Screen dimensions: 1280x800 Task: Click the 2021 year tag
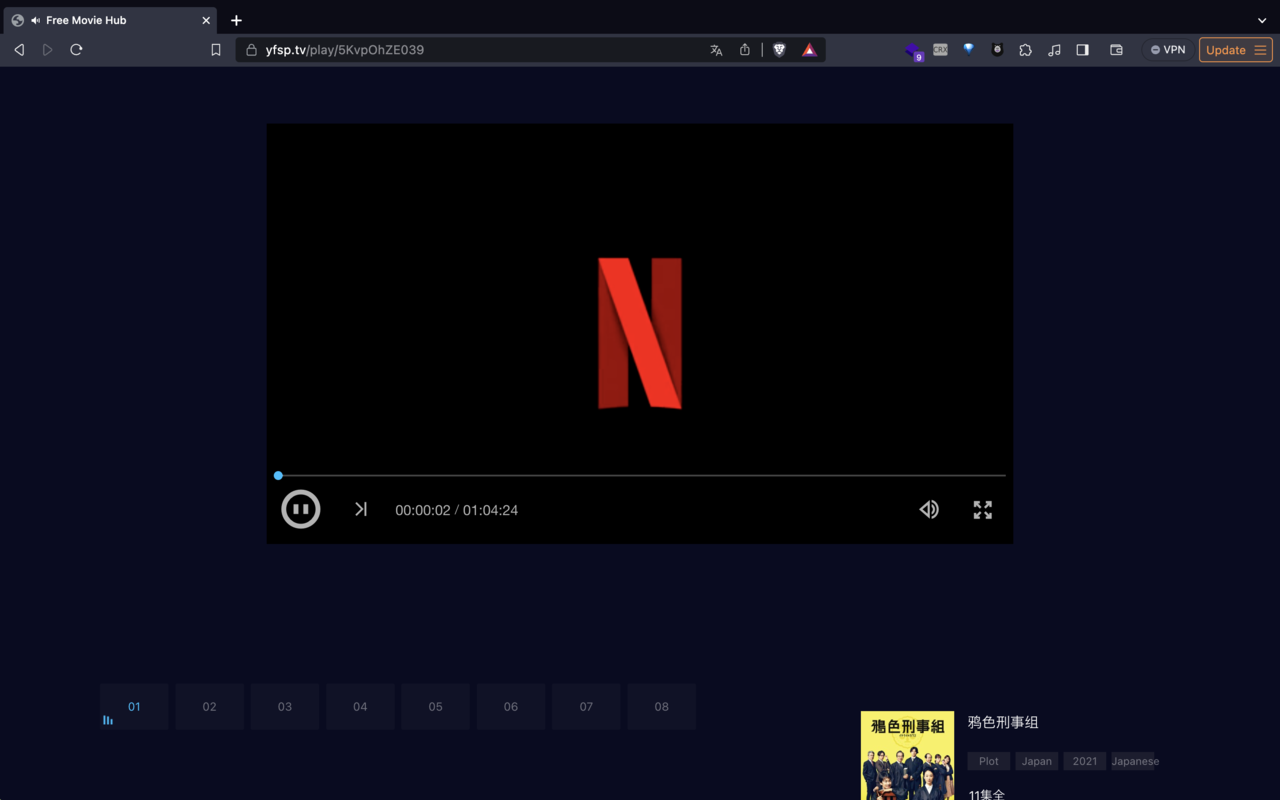[1085, 761]
